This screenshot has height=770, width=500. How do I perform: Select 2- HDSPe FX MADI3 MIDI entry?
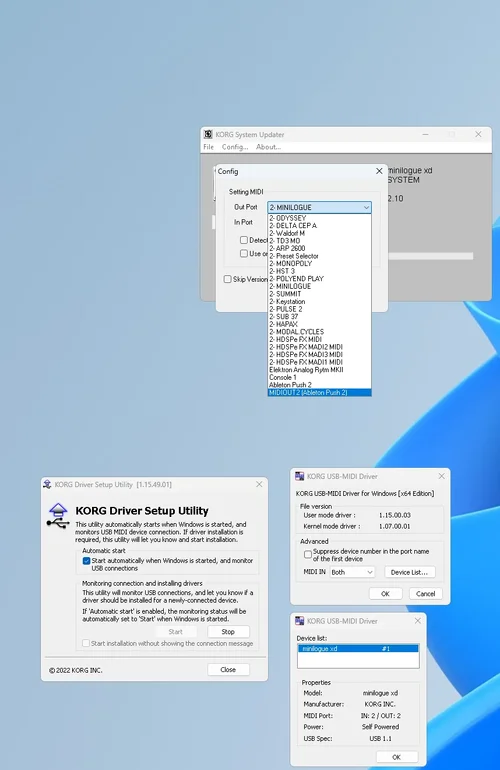click(319, 355)
